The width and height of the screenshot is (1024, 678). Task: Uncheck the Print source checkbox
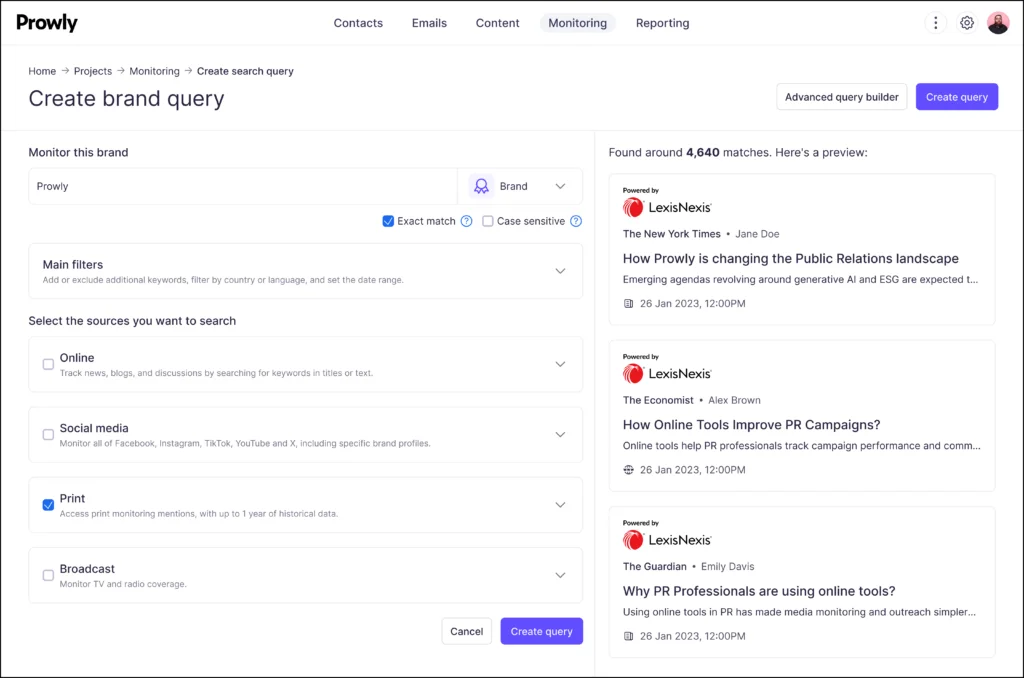tap(48, 505)
